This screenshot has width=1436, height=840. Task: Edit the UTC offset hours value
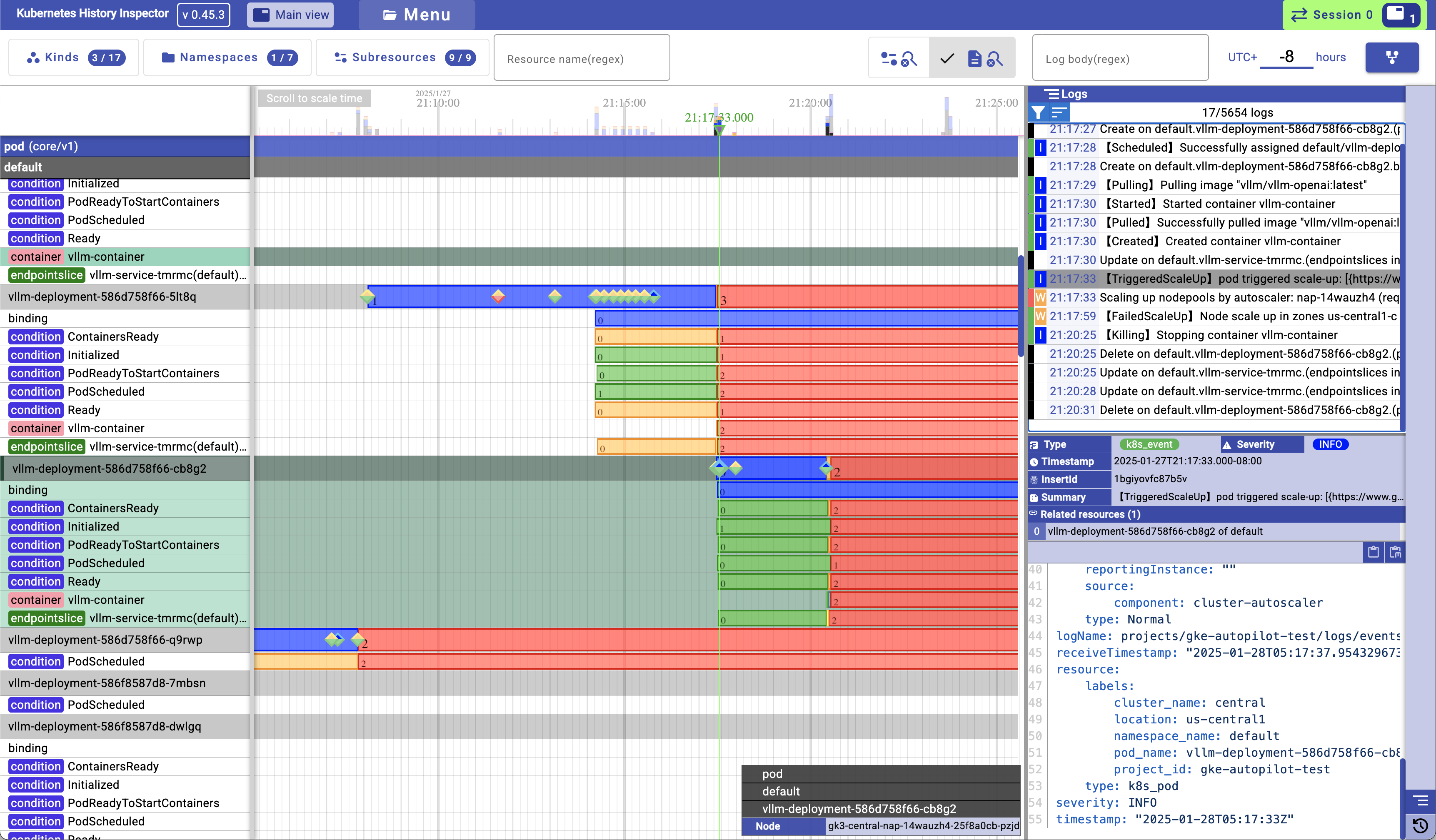coord(1286,57)
